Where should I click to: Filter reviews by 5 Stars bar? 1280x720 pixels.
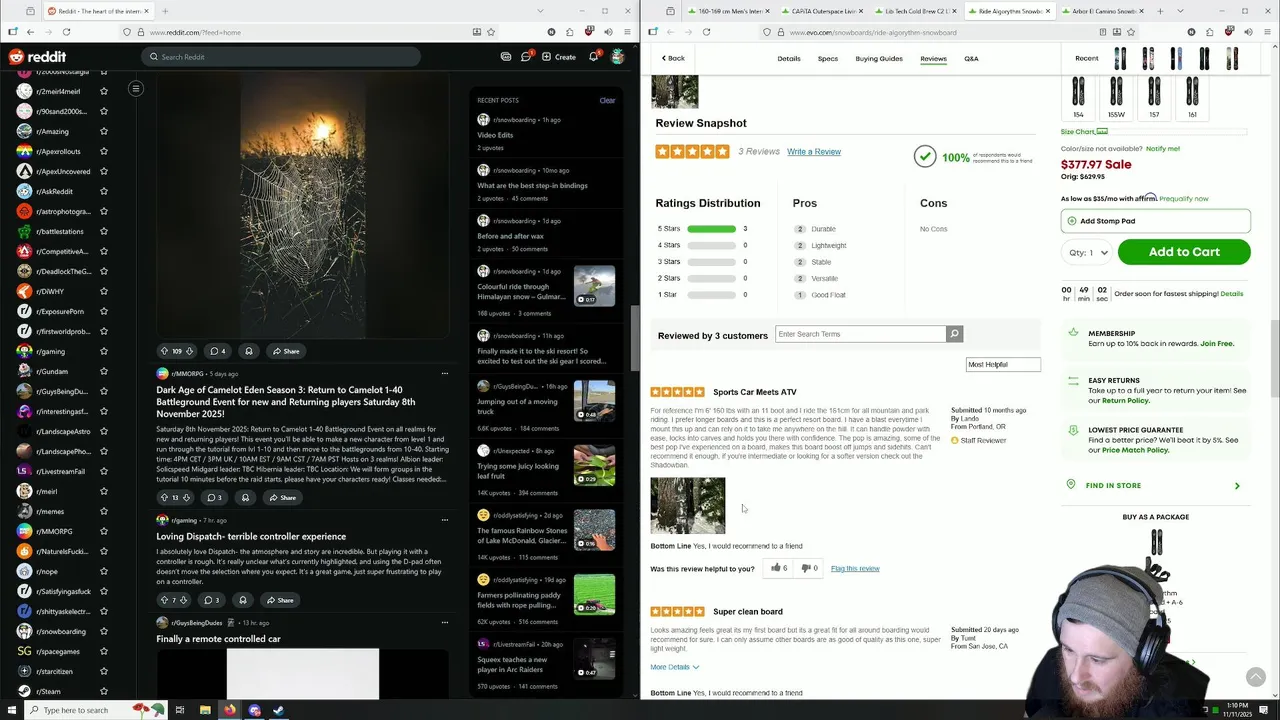(x=711, y=229)
